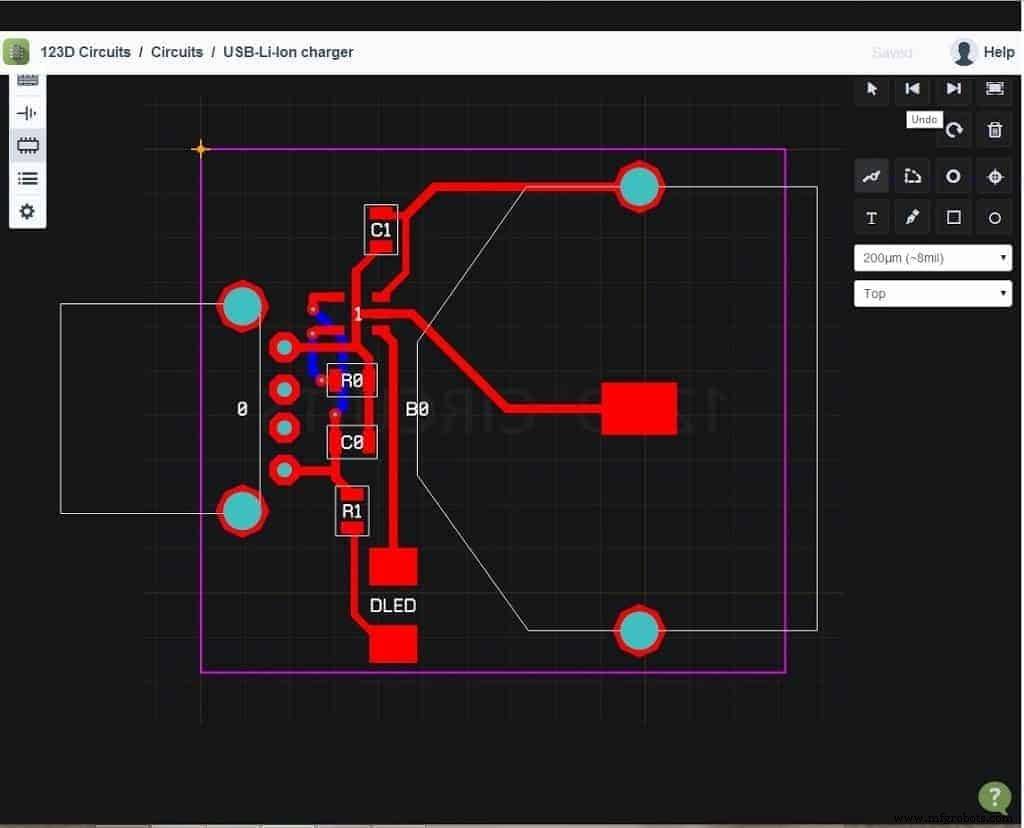The image size is (1024, 828).
Task: Switch to schematic editor view
Action: [x=27, y=113]
